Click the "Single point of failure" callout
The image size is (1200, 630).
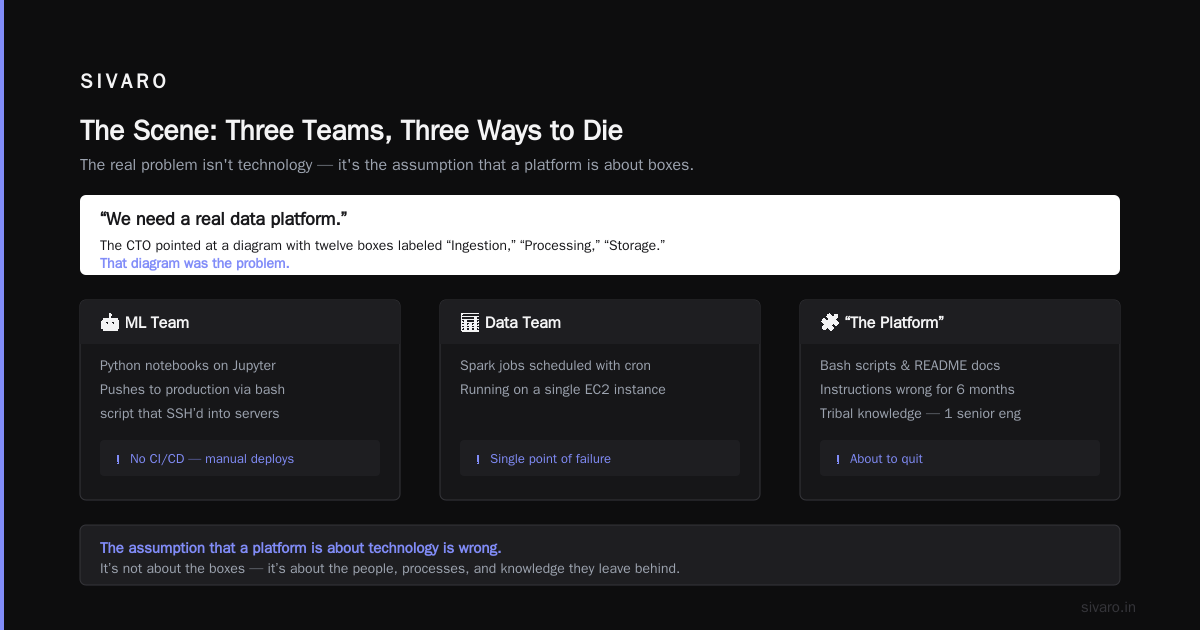point(600,458)
